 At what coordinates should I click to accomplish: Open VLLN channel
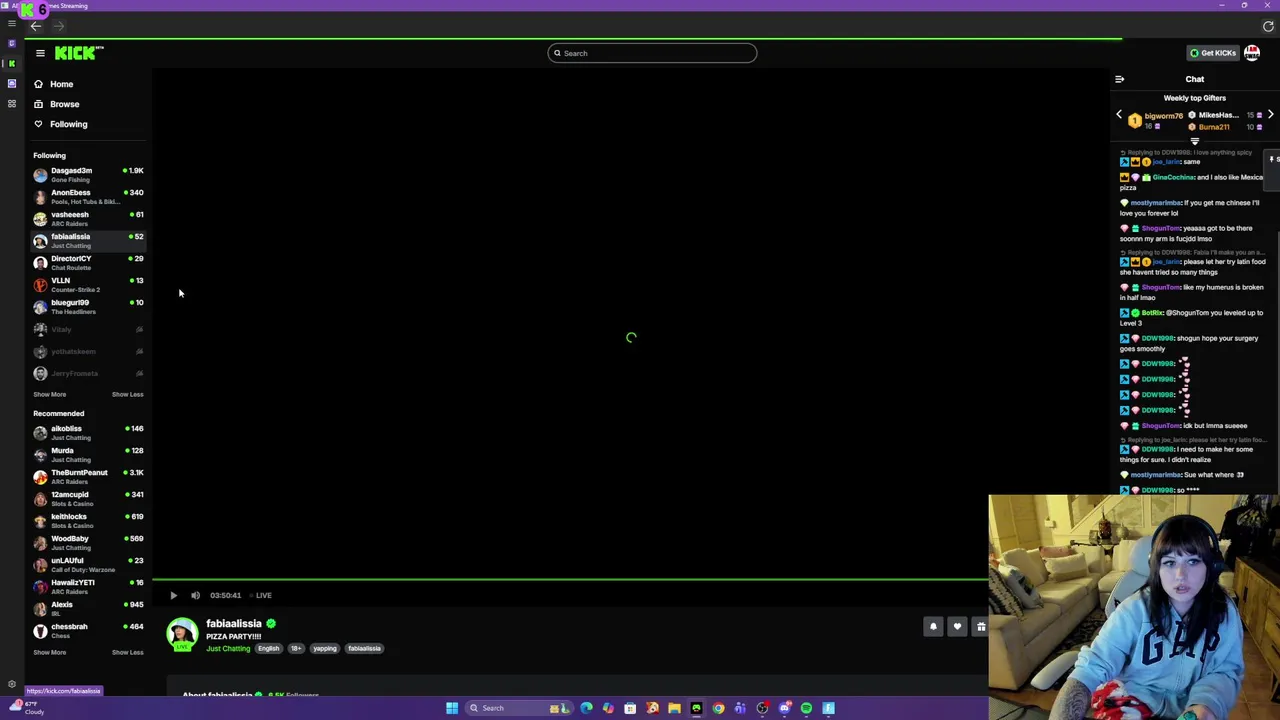(x=88, y=285)
